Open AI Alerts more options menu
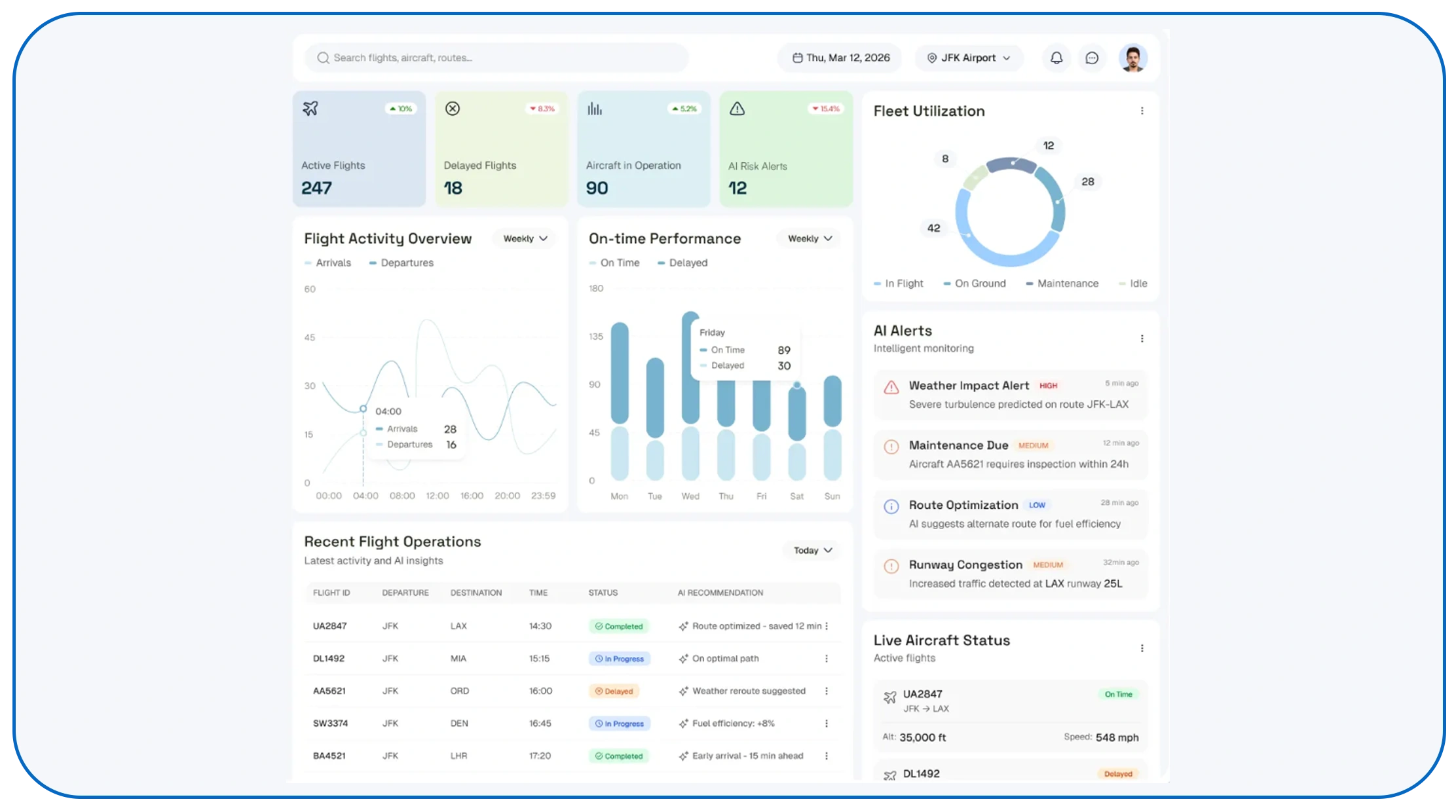Viewport: 1456px width, 812px height. (1142, 339)
